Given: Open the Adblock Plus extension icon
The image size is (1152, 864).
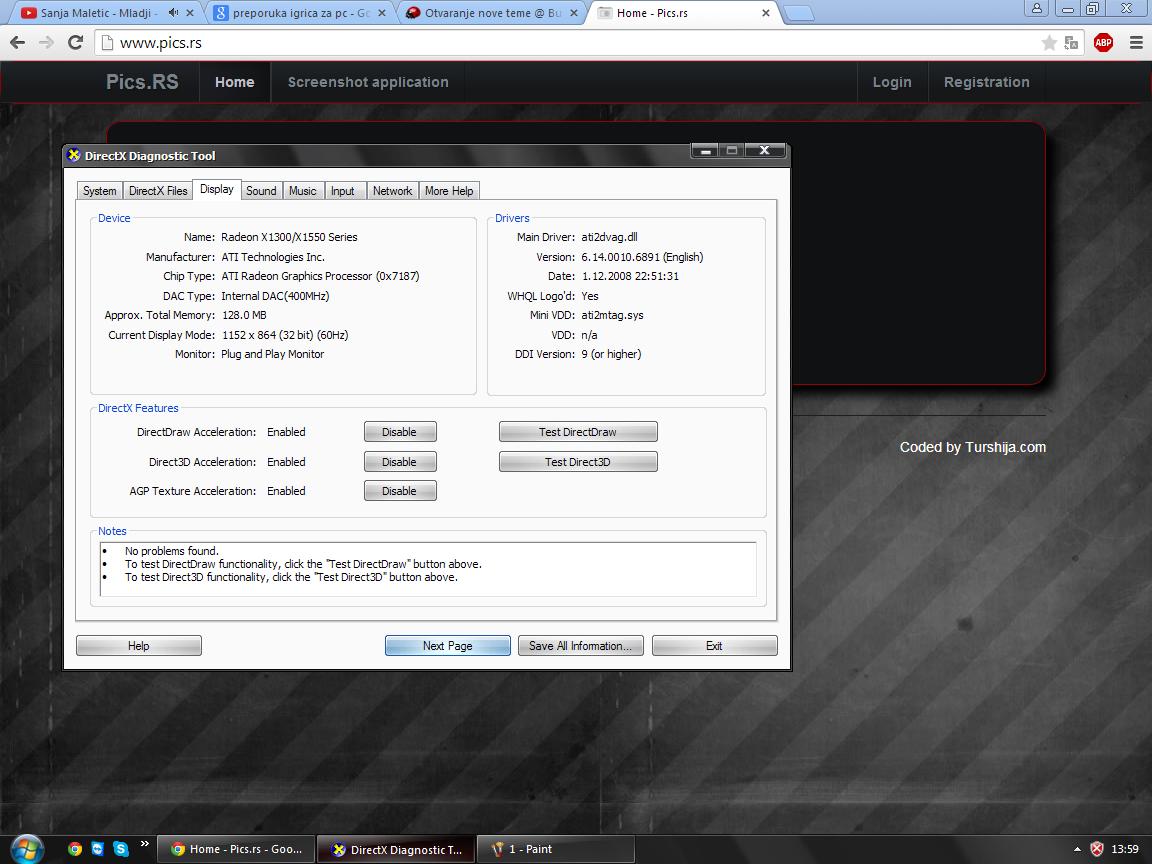Looking at the screenshot, I should click(x=1103, y=42).
